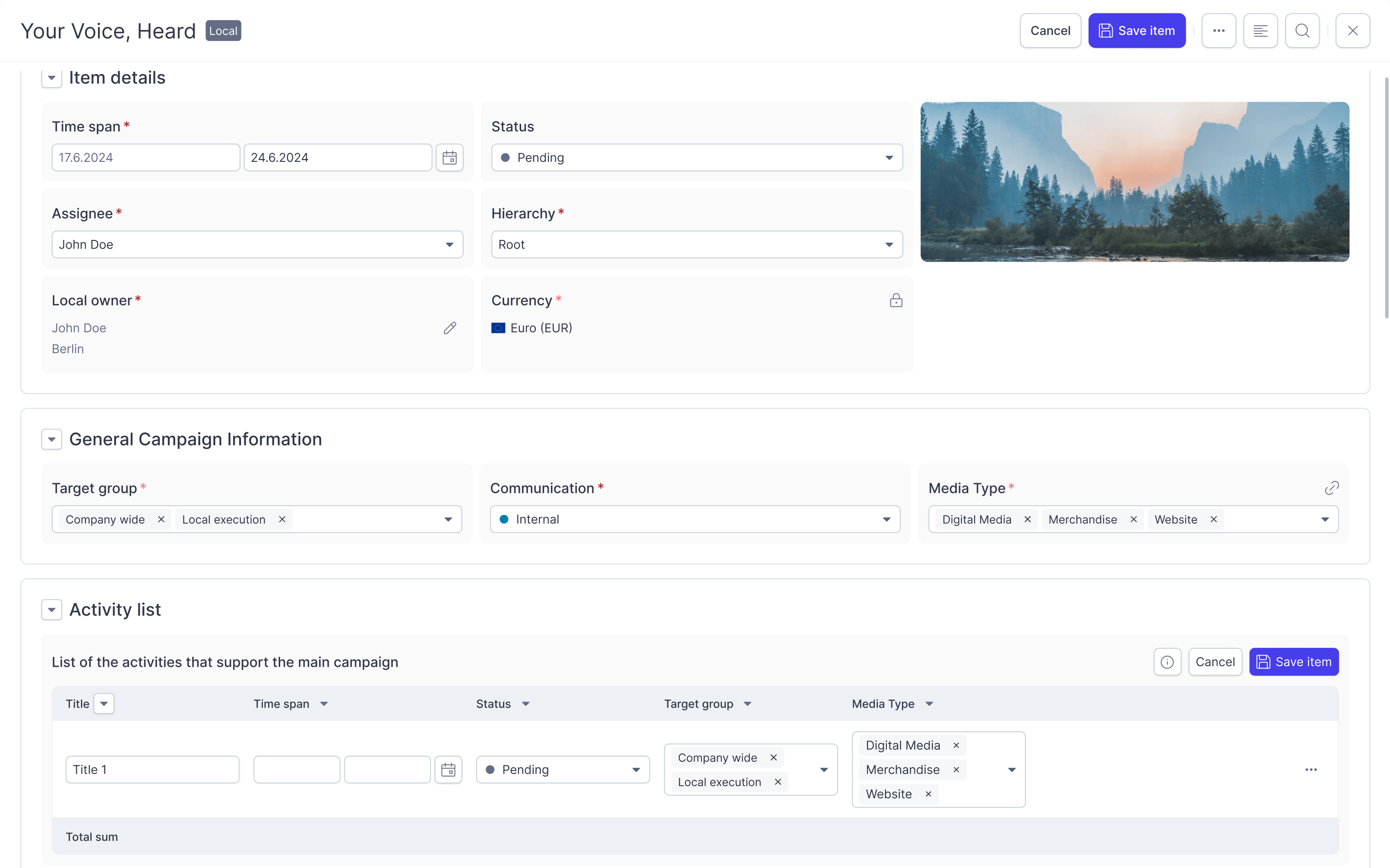Image resolution: width=1390 pixels, height=868 pixels.
Task: Remove Website tag in activity row
Action: pos(928,794)
